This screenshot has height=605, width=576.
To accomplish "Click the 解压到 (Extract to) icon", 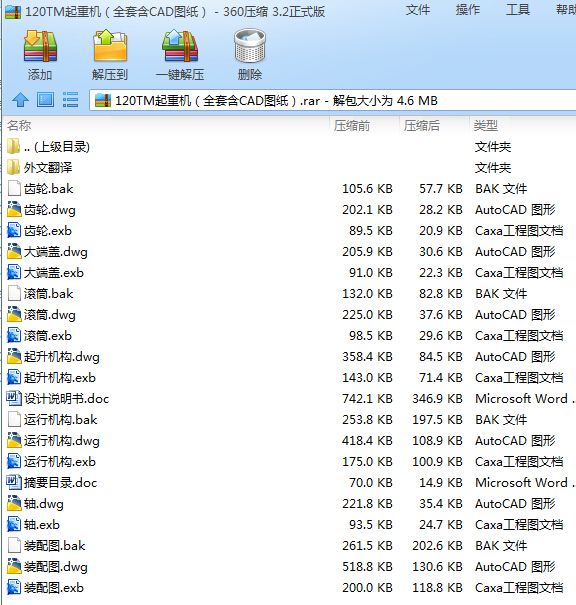I will coord(110,46).
